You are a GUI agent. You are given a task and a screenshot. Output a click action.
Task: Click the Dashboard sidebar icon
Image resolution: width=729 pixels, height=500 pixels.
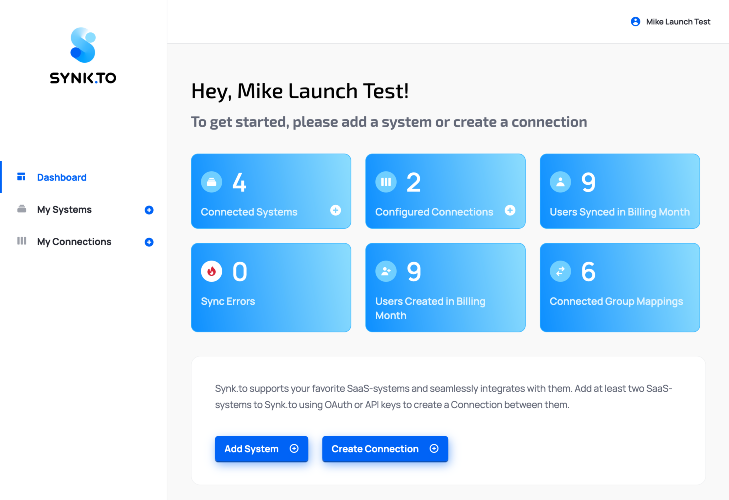[x=21, y=177]
